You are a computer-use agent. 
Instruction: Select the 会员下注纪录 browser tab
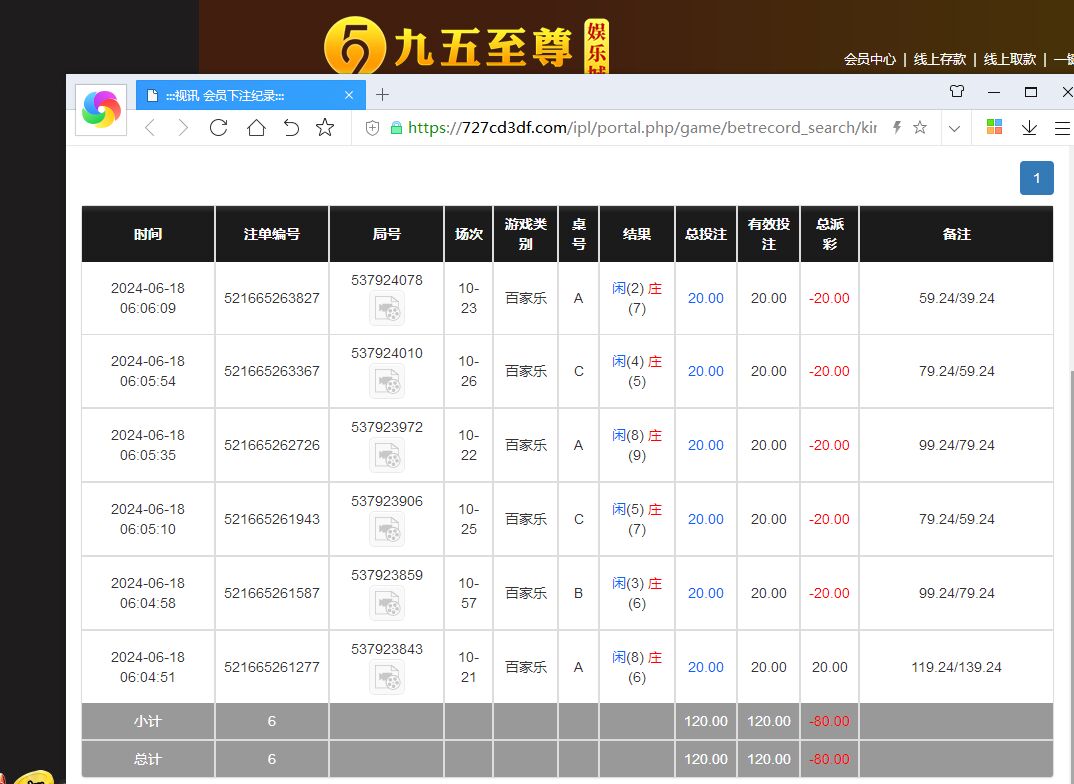click(240, 95)
